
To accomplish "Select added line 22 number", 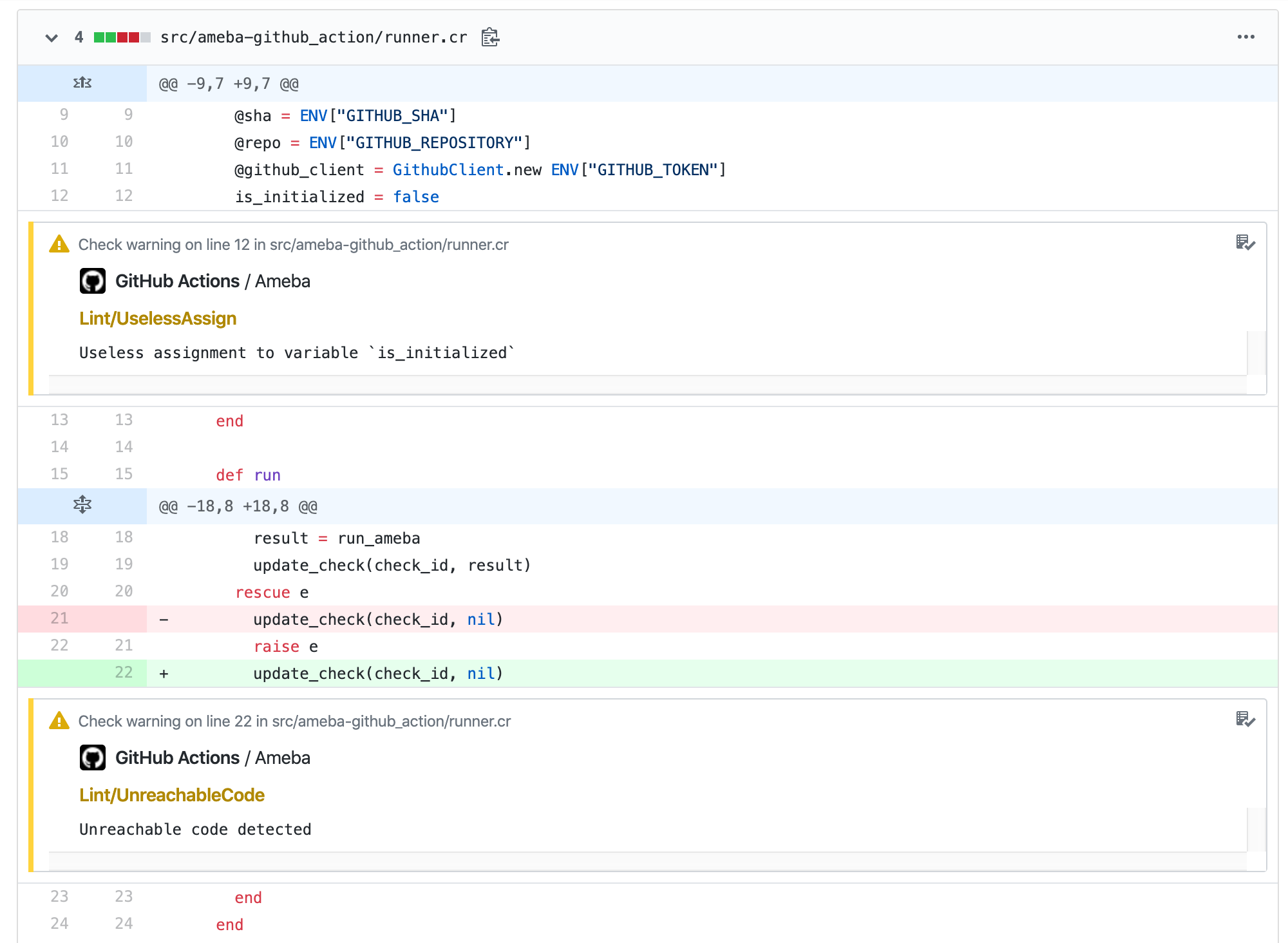I will coord(124,672).
